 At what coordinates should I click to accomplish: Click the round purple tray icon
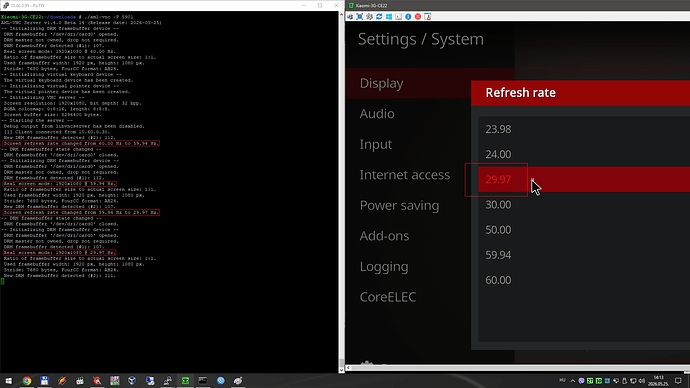(581, 381)
